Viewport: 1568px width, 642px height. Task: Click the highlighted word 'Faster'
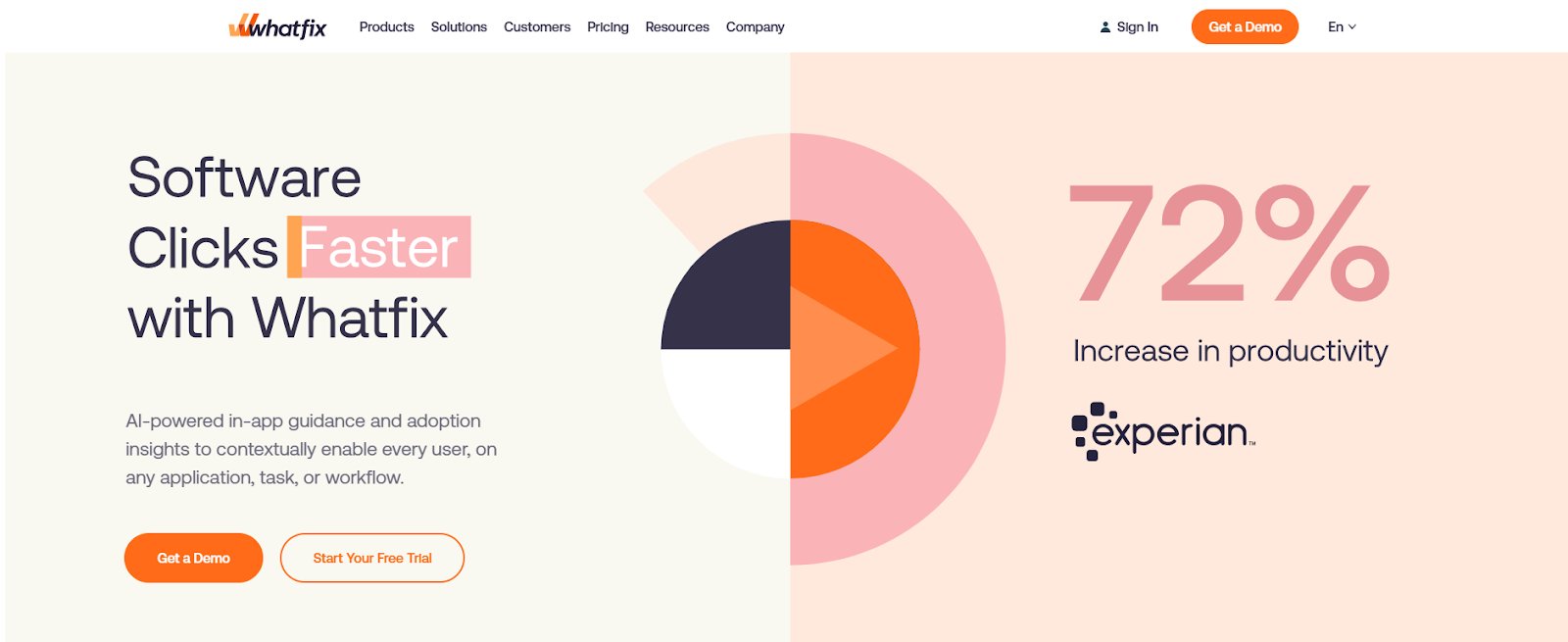click(x=378, y=247)
